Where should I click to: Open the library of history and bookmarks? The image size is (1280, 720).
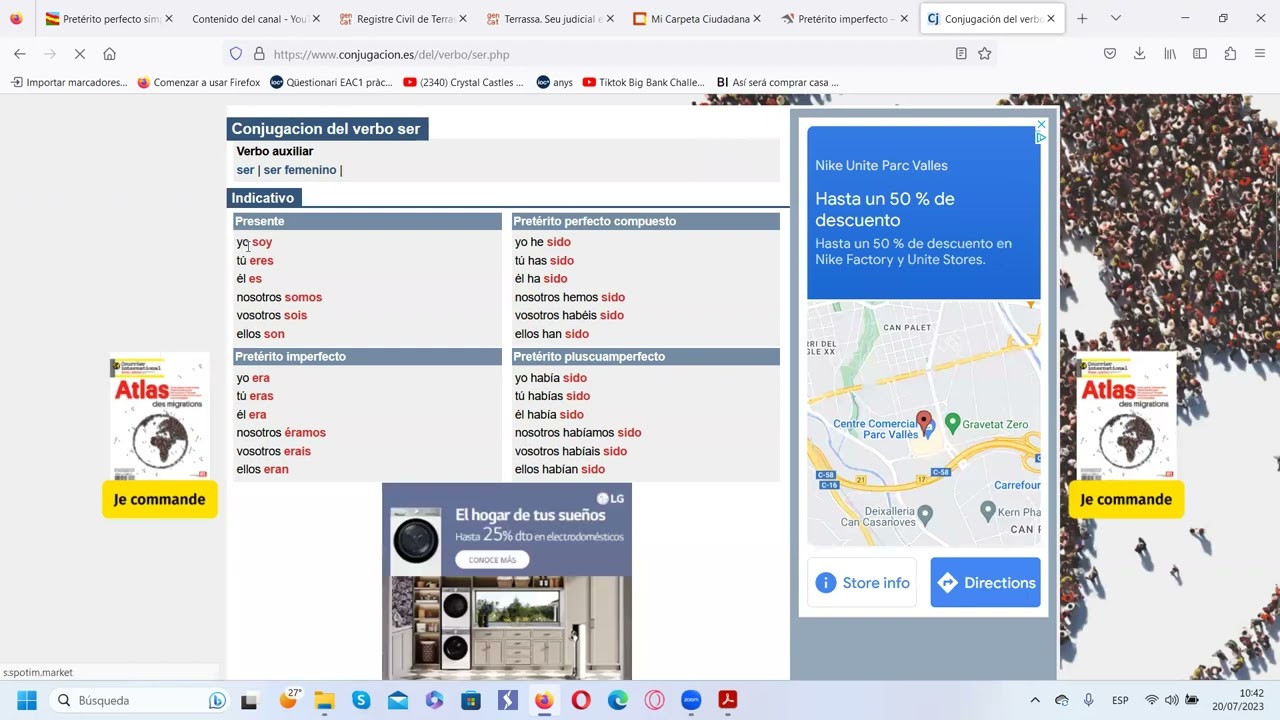click(1170, 54)
